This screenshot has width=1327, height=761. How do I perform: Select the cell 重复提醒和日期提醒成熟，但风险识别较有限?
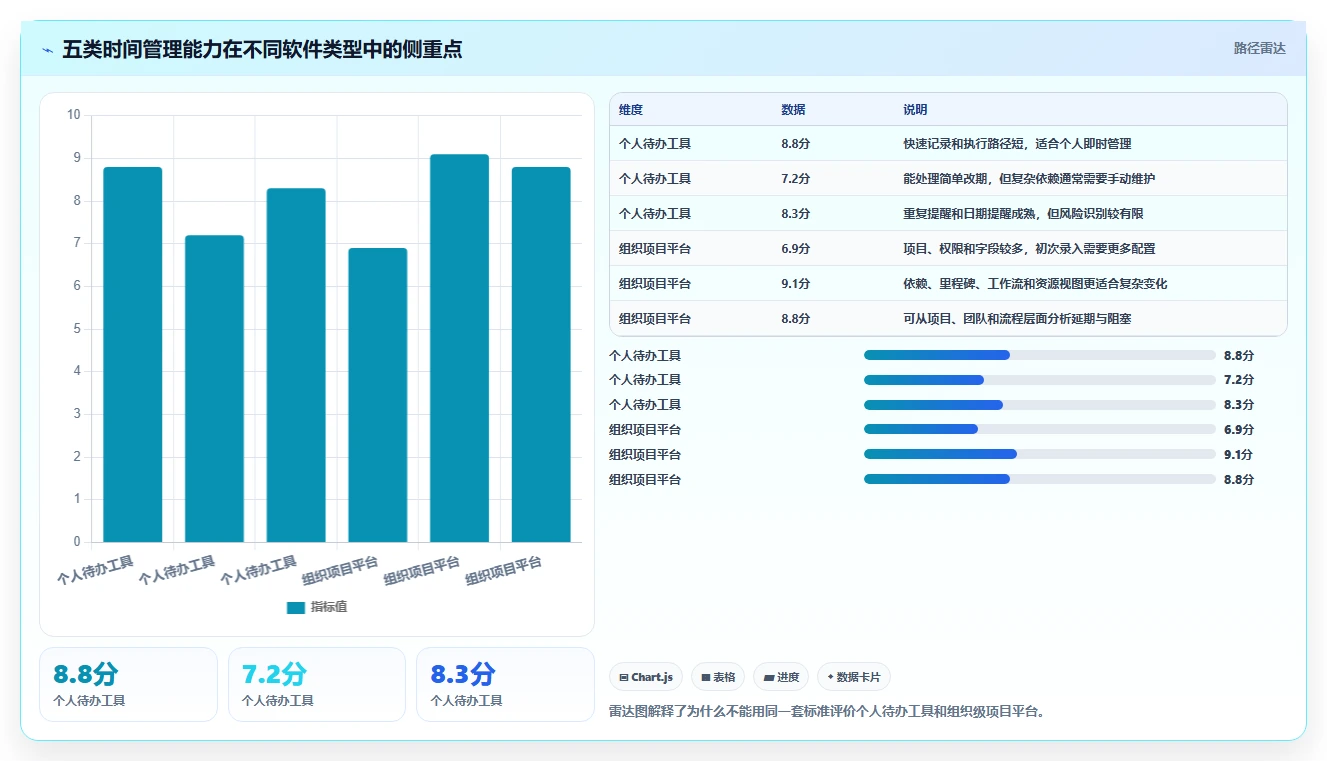(x=1023, y=214)
